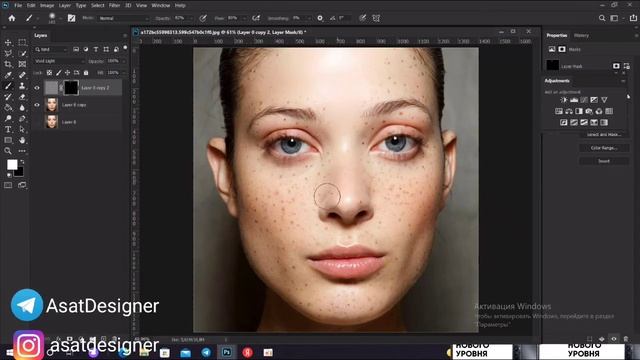Add a Hue/Saturation adjustment
Image resolution: width=640 pixels, height=360 pixels.
click(x=559, y=111)
